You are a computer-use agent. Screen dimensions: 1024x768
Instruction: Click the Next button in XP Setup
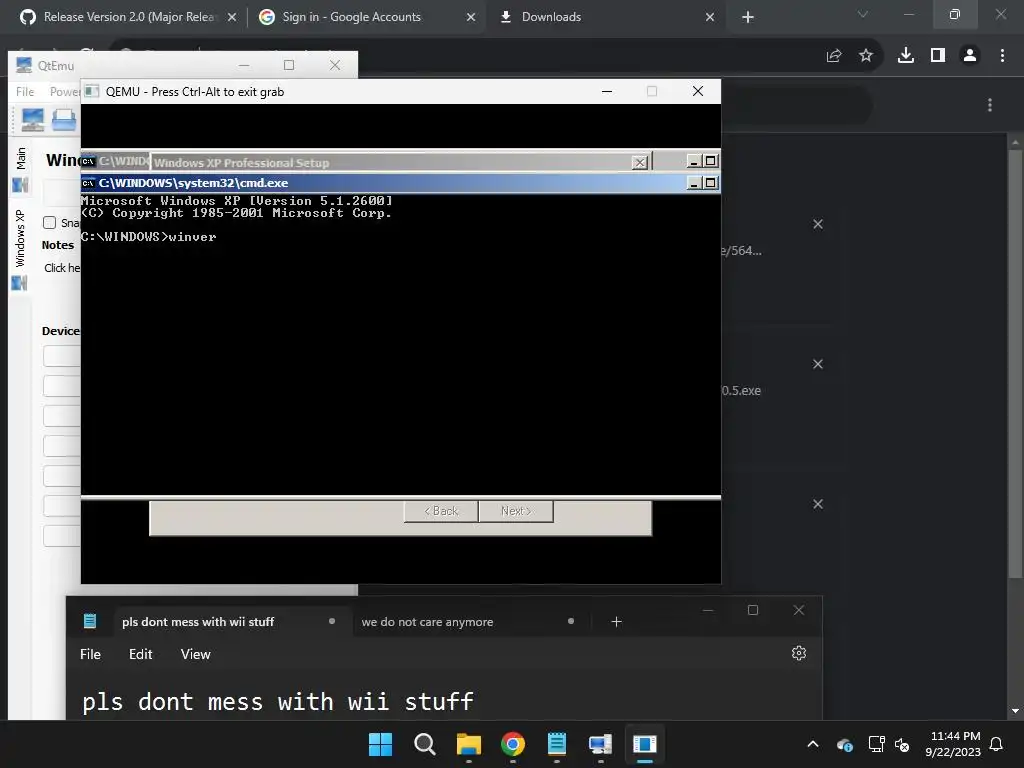[516, 511]
